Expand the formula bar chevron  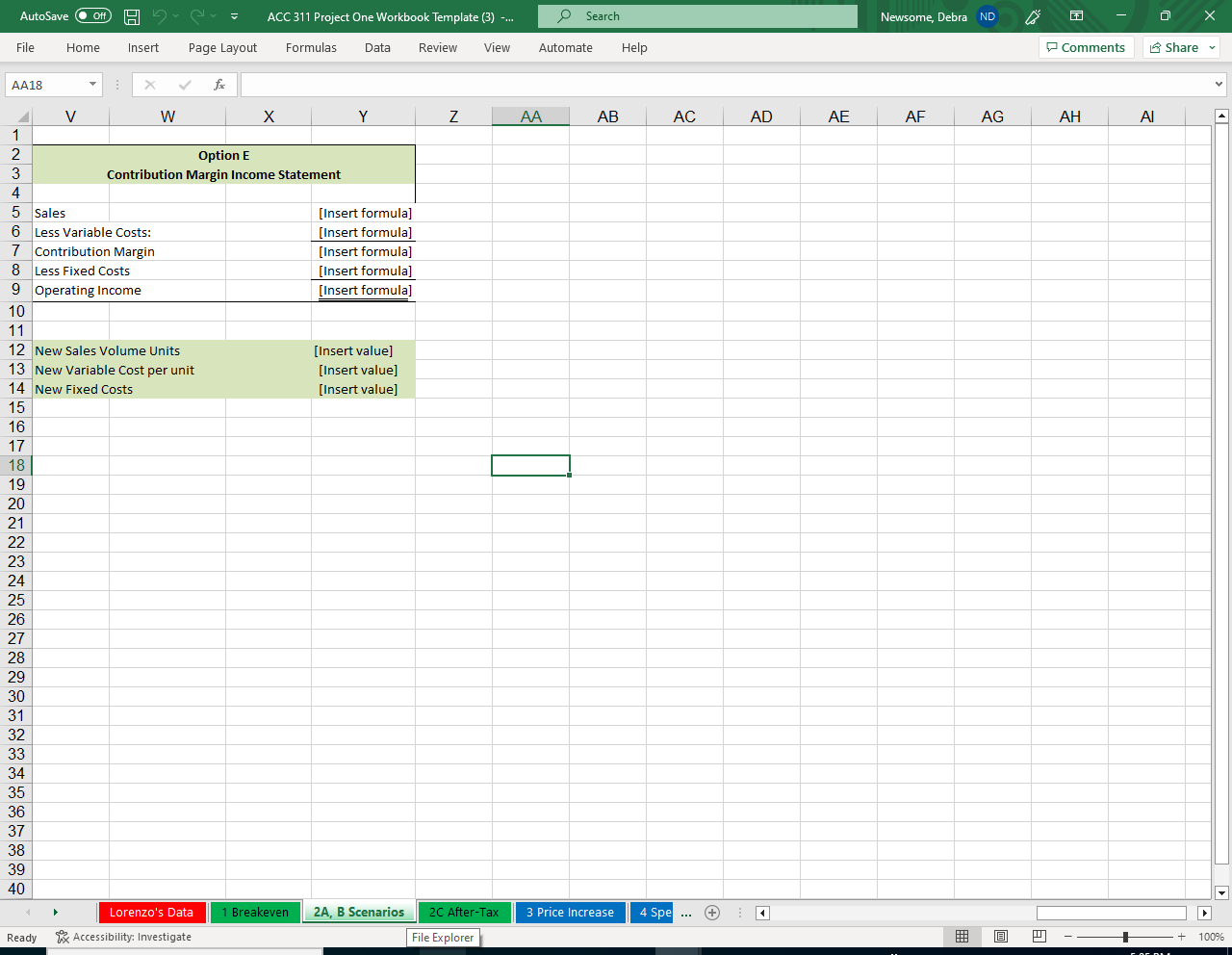(1219, 85)
